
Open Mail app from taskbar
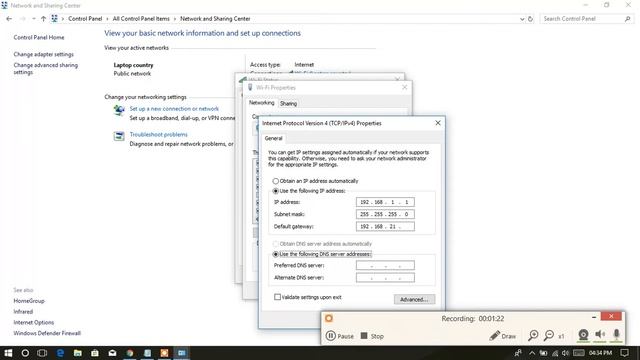click(x=112, y=353)
